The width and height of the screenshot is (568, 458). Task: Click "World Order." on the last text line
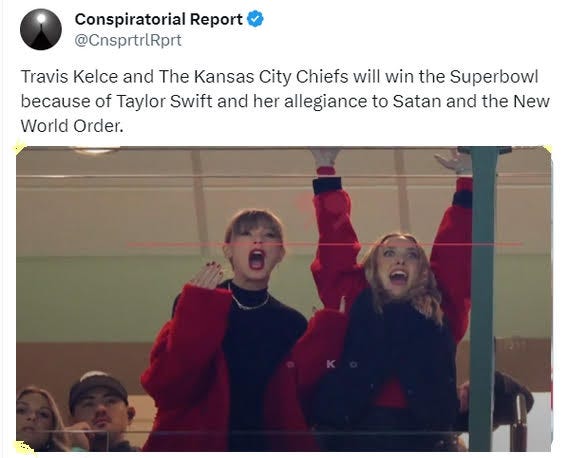click(72, 126)
